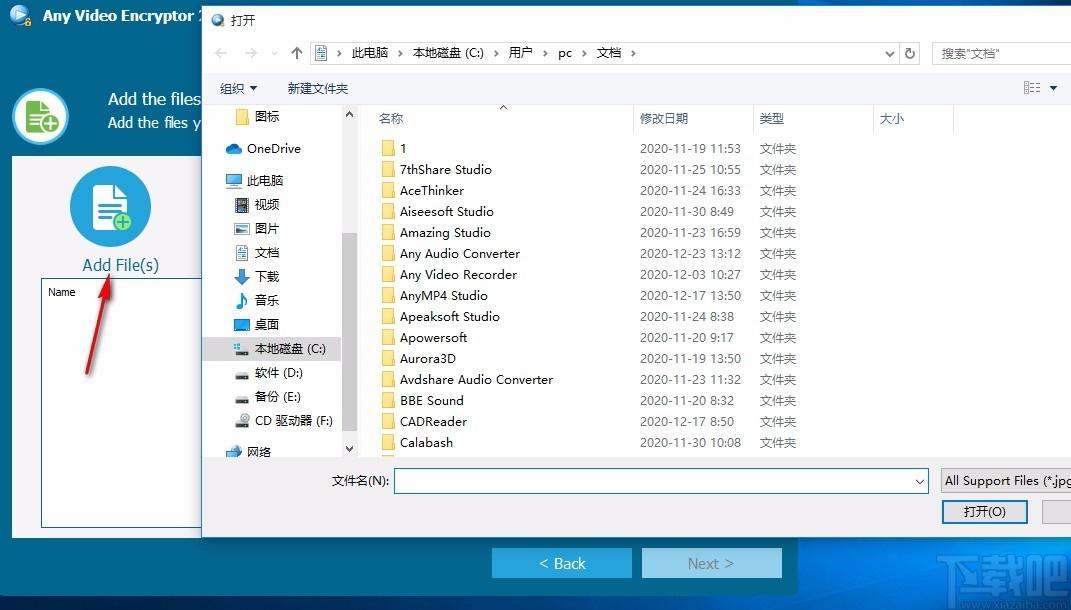
Task: Select pc in the address path
Action: pos(565,53)
